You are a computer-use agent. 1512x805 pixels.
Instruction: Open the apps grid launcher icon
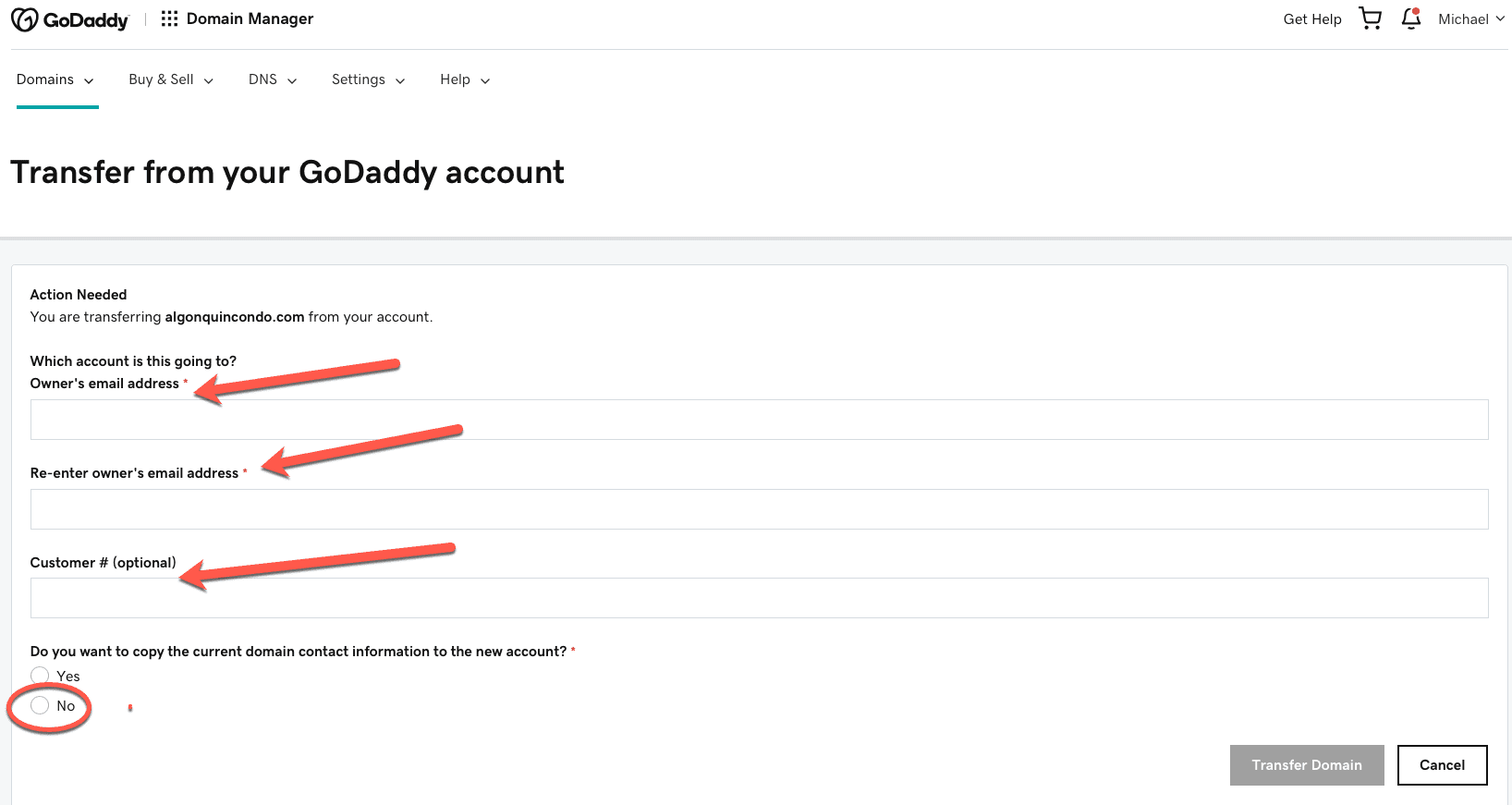[x=169, y=18]
